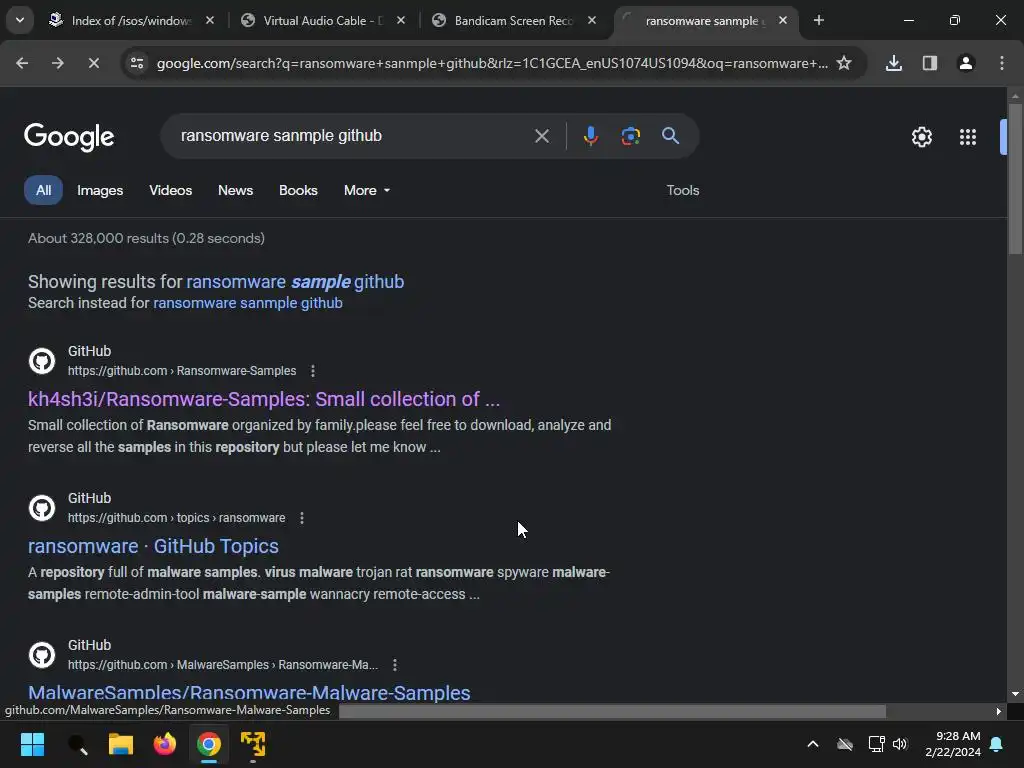The height and width of the screenshot is (768, 1024).
Task: Switch to the Bandicam Screen Recorder tab
Action: point(513,20)
